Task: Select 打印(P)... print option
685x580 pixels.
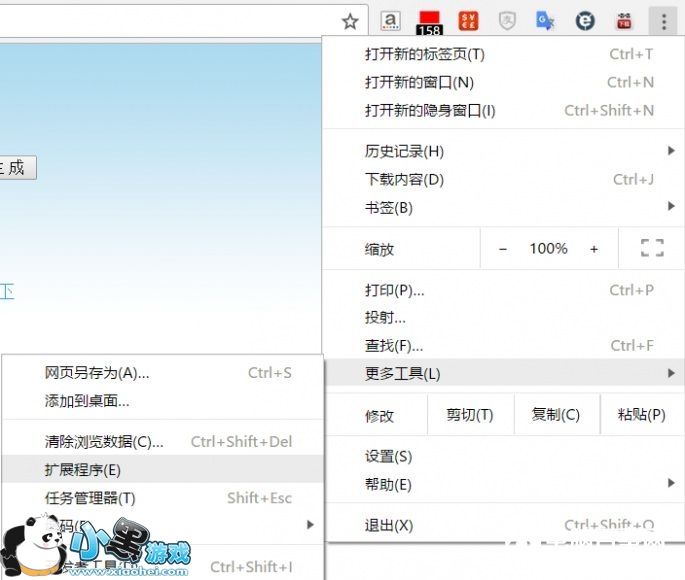Action: [503, 290]
